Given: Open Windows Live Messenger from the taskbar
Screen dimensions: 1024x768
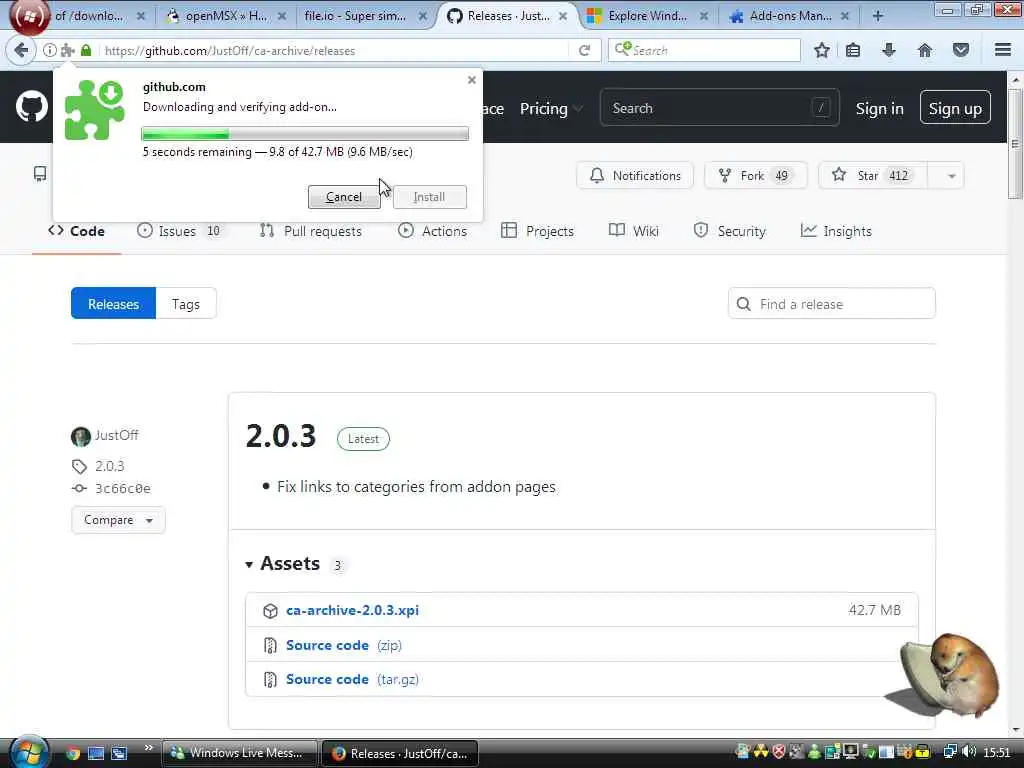Looking at the screenshot, I should tap(239, 753).
